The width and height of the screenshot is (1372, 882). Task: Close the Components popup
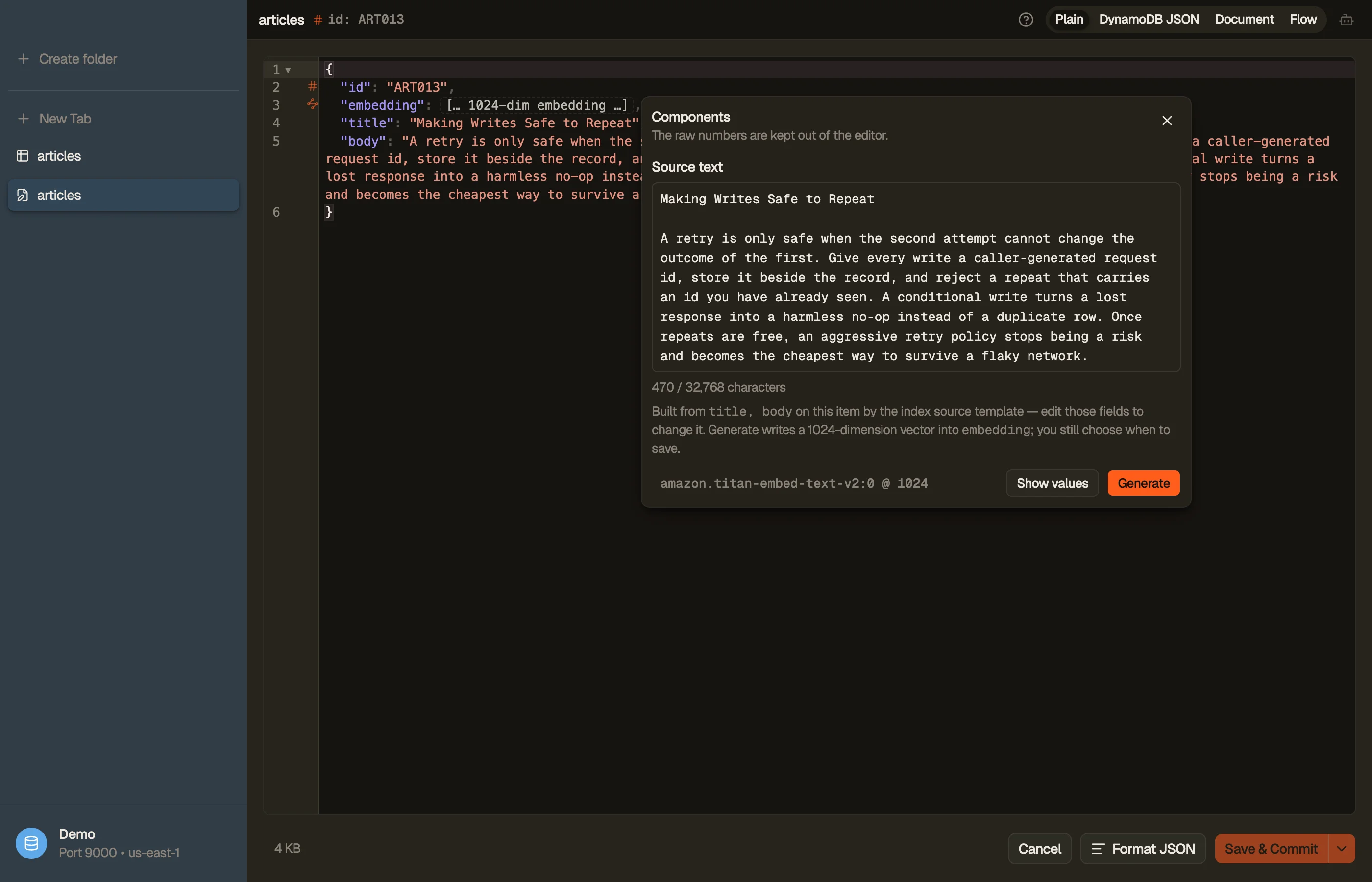point(1166,120)
